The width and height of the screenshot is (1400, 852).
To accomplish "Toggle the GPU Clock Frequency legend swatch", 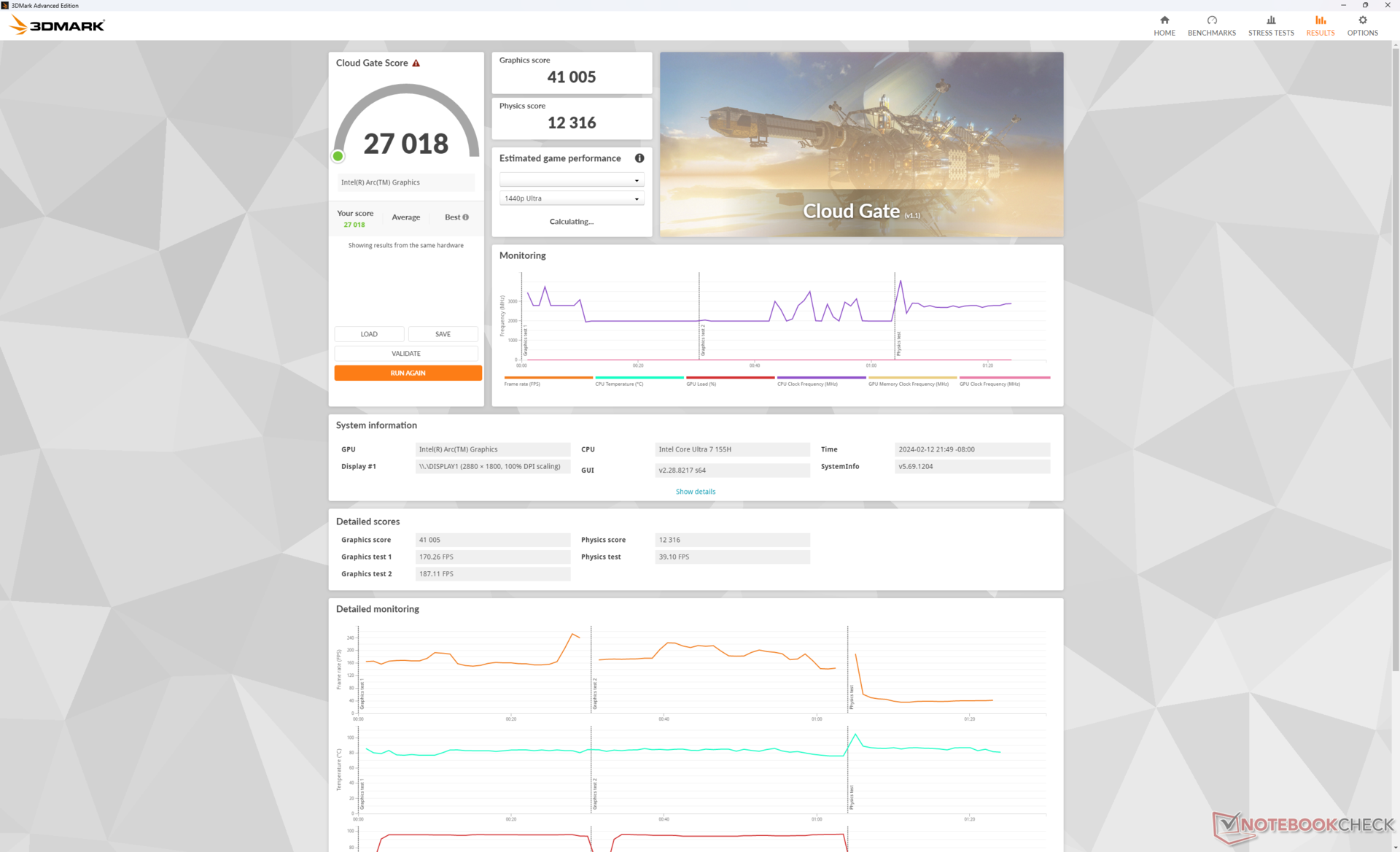I will pos(1005,377).
